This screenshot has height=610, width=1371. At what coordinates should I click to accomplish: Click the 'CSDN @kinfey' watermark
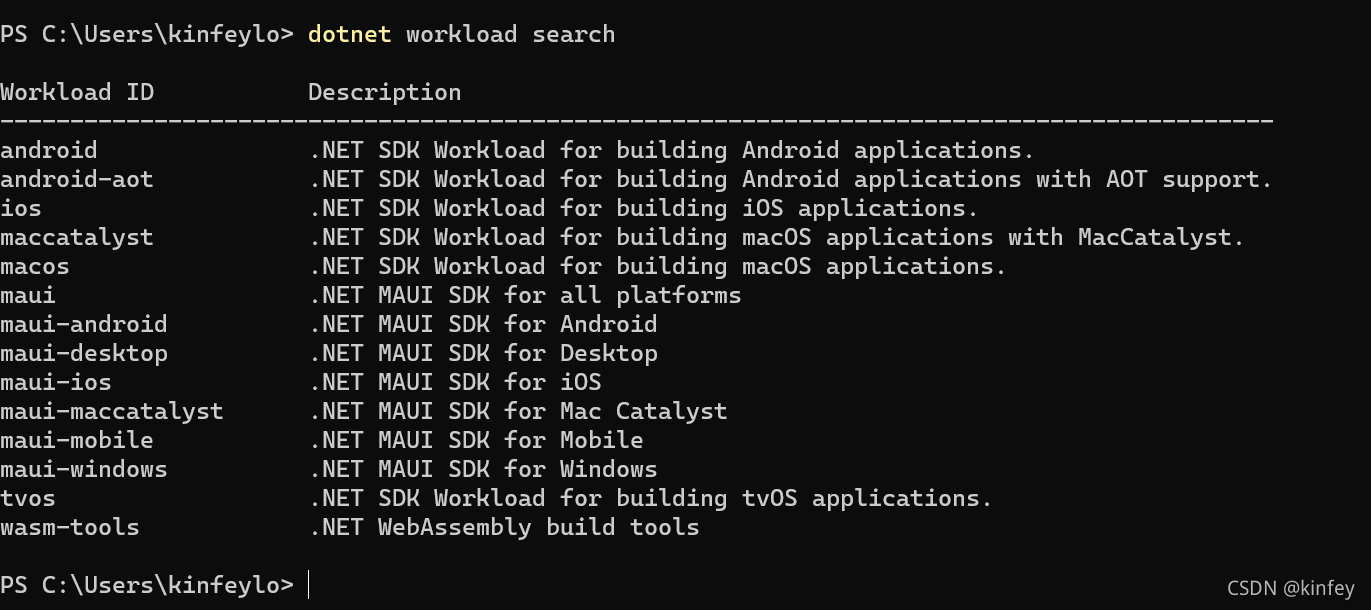tap(1291, 589)
